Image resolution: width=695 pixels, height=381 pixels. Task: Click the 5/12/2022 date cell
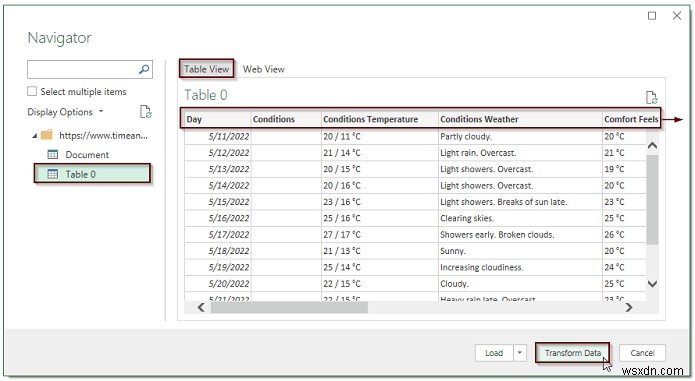[218, 153]
